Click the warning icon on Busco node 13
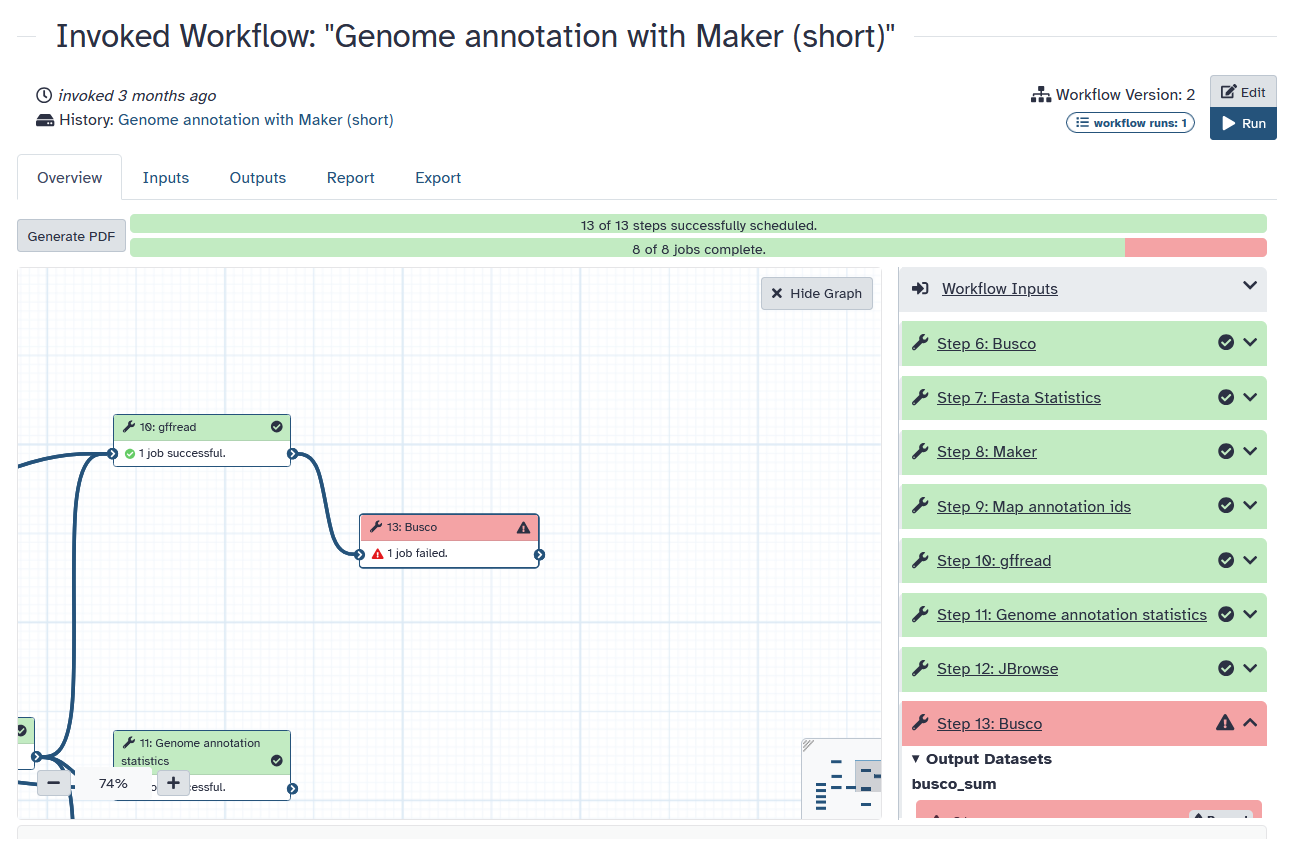The width and height of the screenshot is (1297, 854). pyautogui.click(x=523, y=527)
